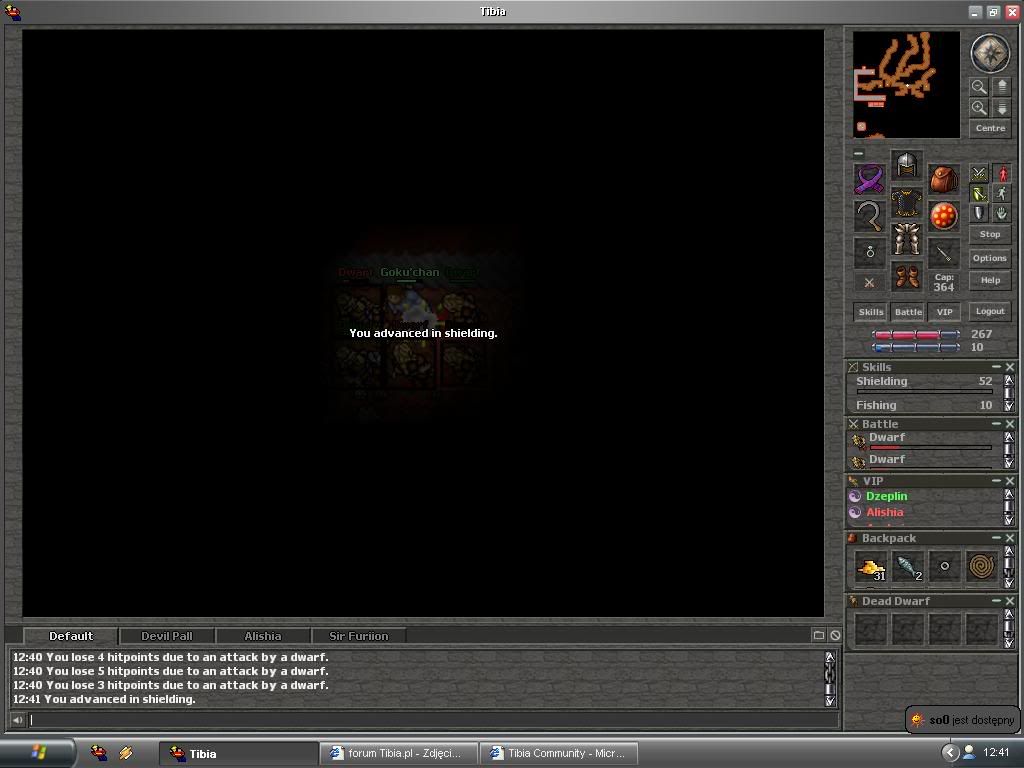
Task: Toggle Battle window with Battle button
Action: 908,312
